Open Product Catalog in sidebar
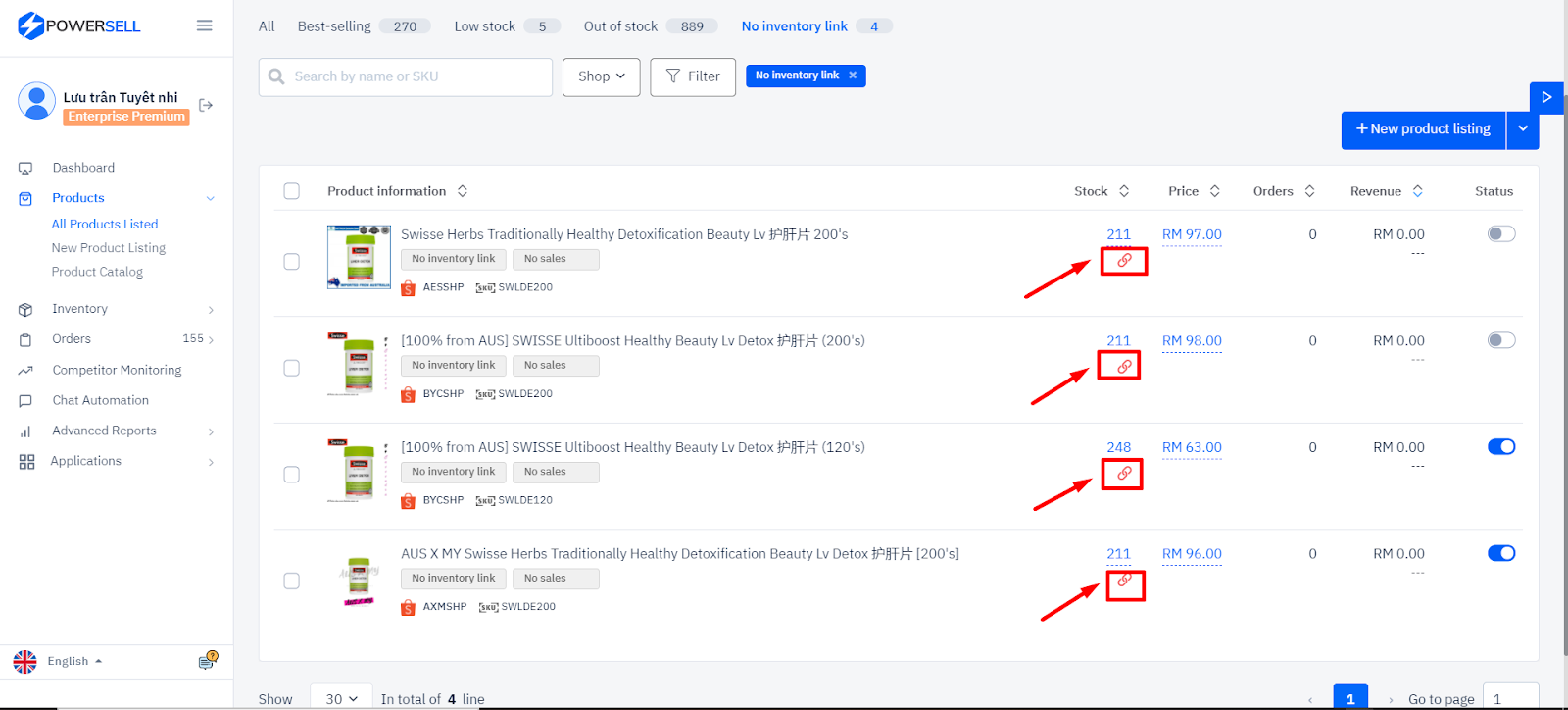The image size is (1568, 710). [97, 272]
